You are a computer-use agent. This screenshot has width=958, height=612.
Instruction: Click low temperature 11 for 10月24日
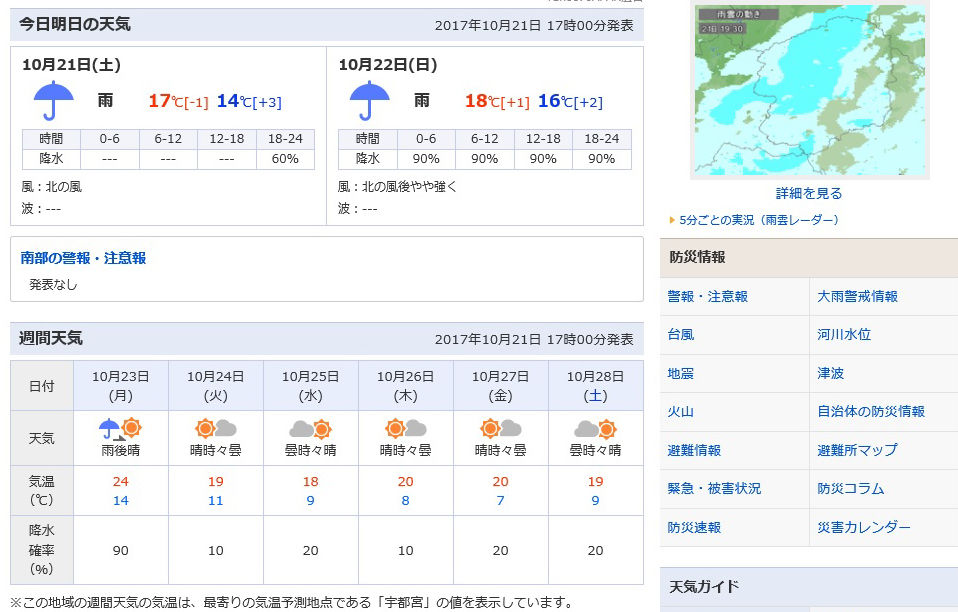click(x=216, y=500)
